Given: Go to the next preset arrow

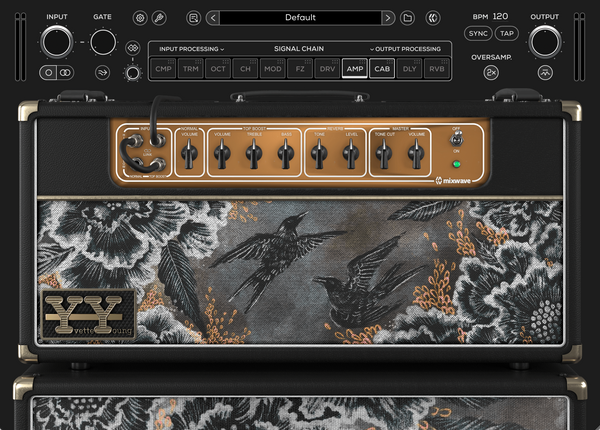Looking at the screenshot, I should click(388, 18).
